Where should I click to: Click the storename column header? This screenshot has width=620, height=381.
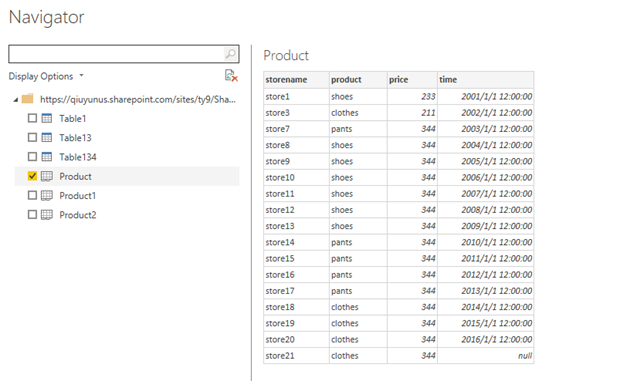click(x=297, y=80)
